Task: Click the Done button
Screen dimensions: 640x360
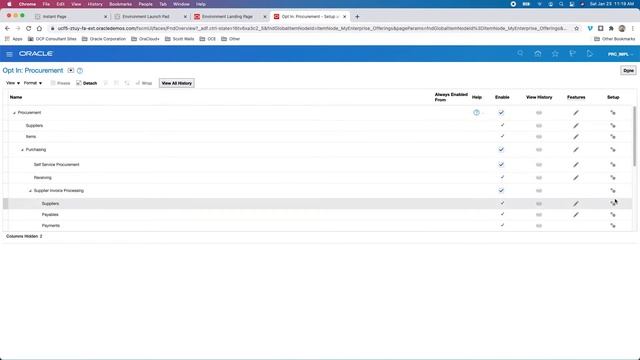Action: (x=628, y=71)
